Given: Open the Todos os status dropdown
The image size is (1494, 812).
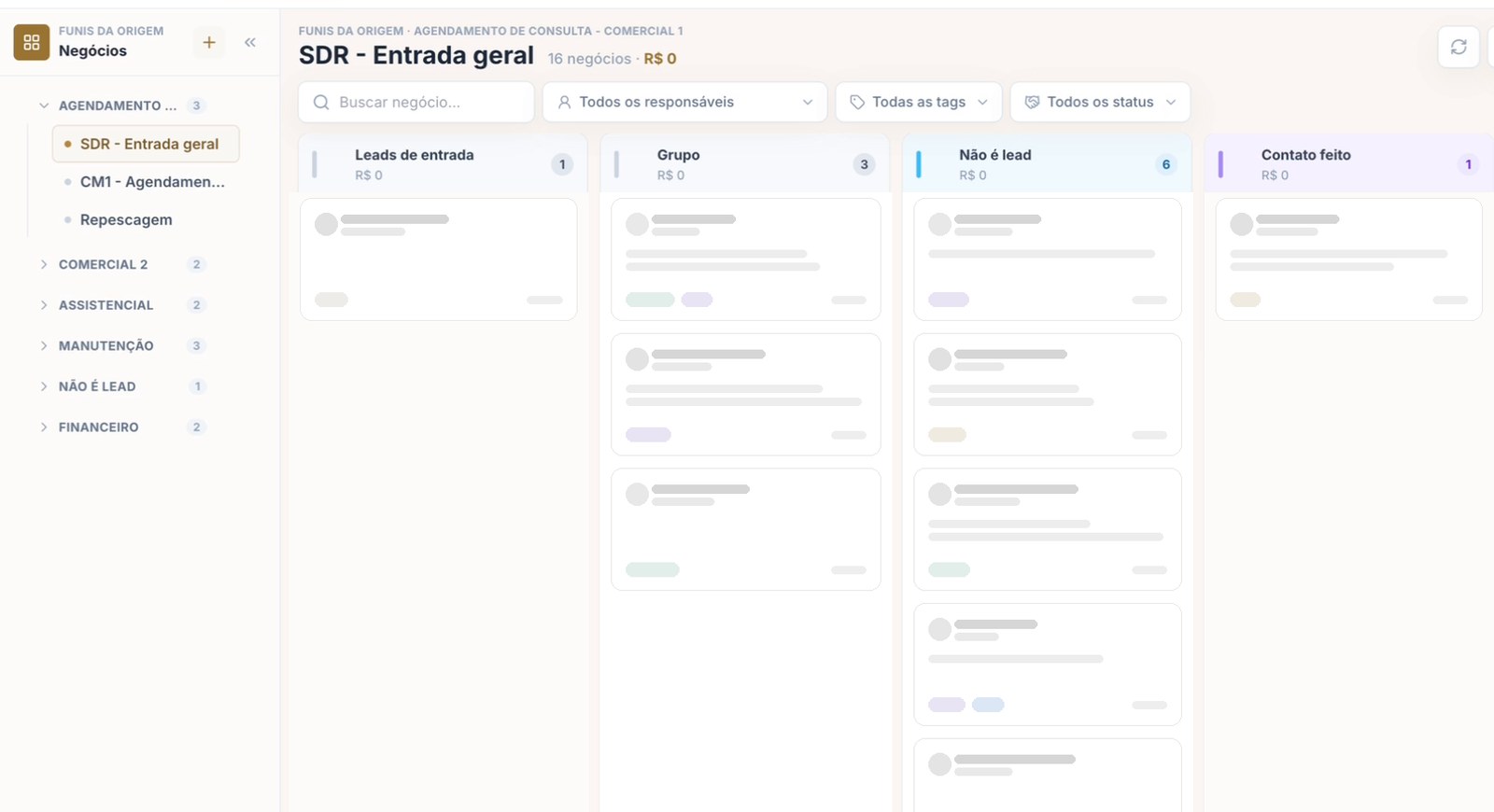Looking at the screenshot, I should [x=1100, y=103].
